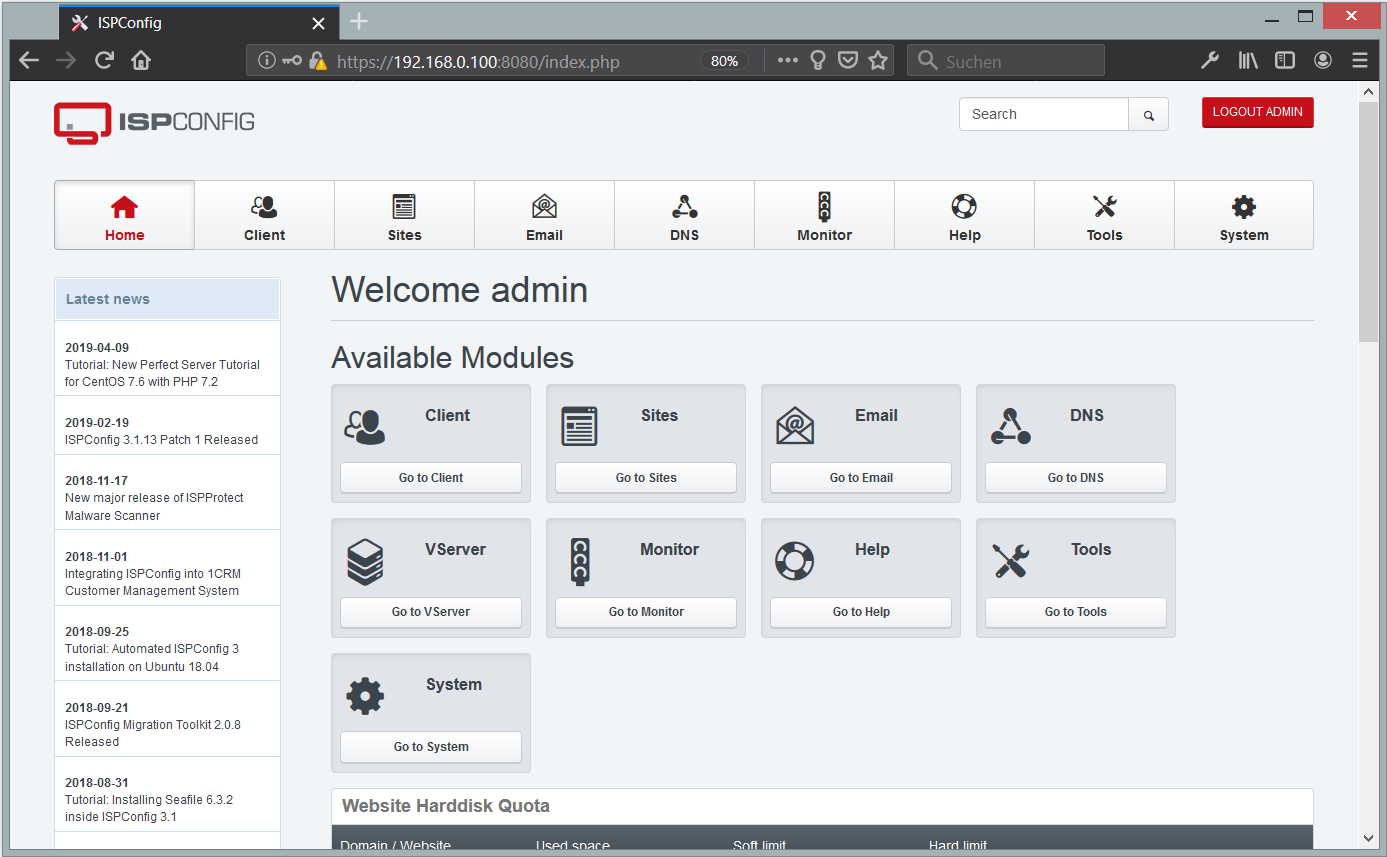This screenshot has height=857, width=1387.
Task: Go back with browser back arrow
Action: pyautogui.click(x=29, y=61)
